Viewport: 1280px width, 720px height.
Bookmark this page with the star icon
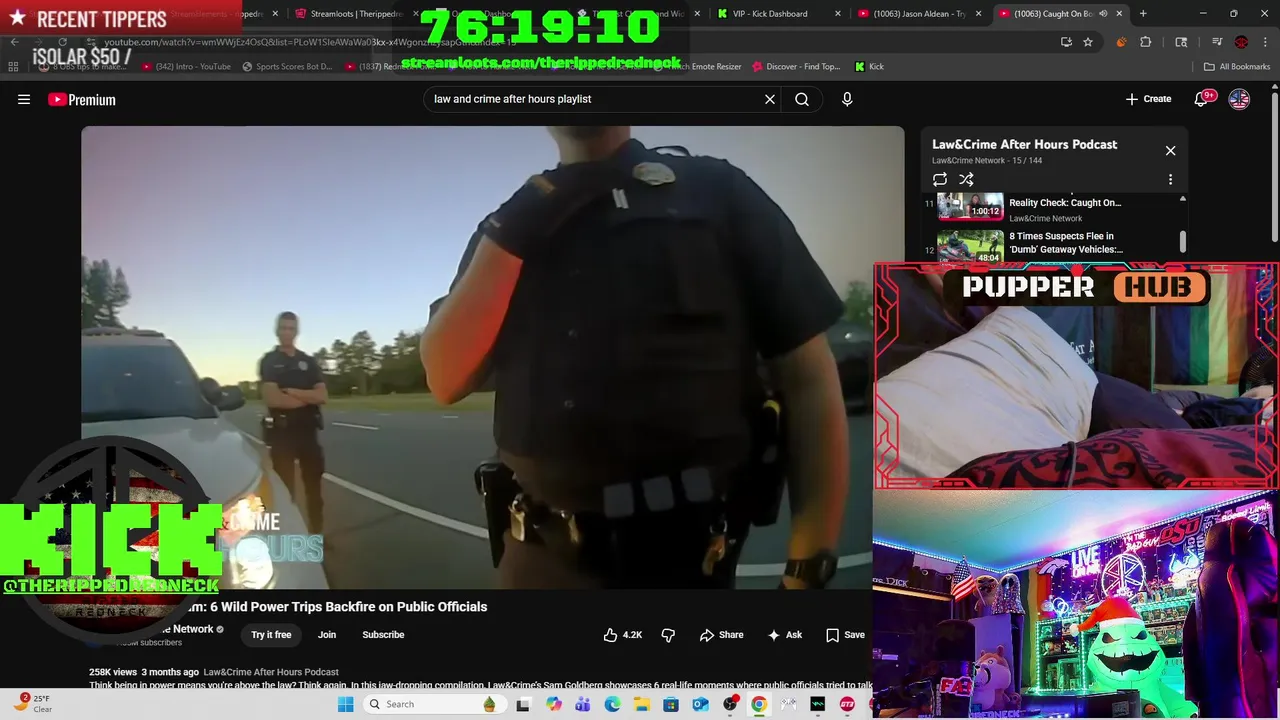(x=1088, y=42)
